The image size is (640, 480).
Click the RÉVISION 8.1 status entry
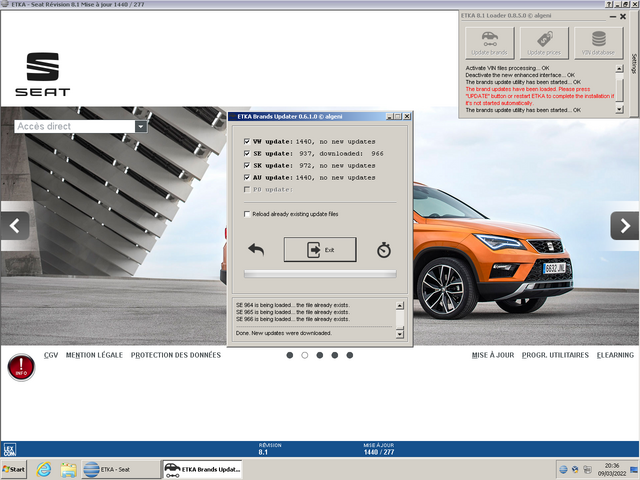(x=270, y=449)
